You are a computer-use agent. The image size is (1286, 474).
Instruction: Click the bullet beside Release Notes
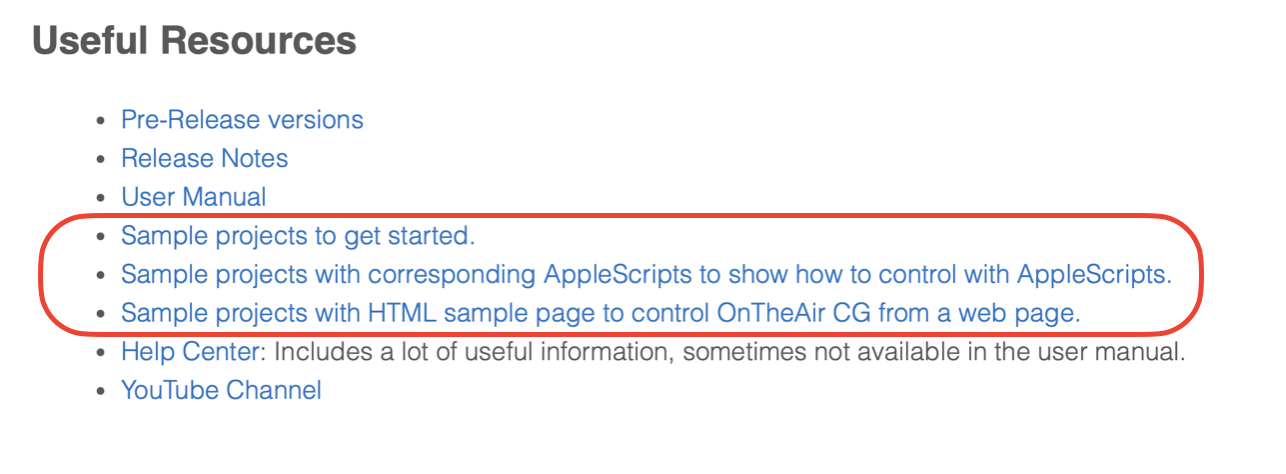[99, 160]
